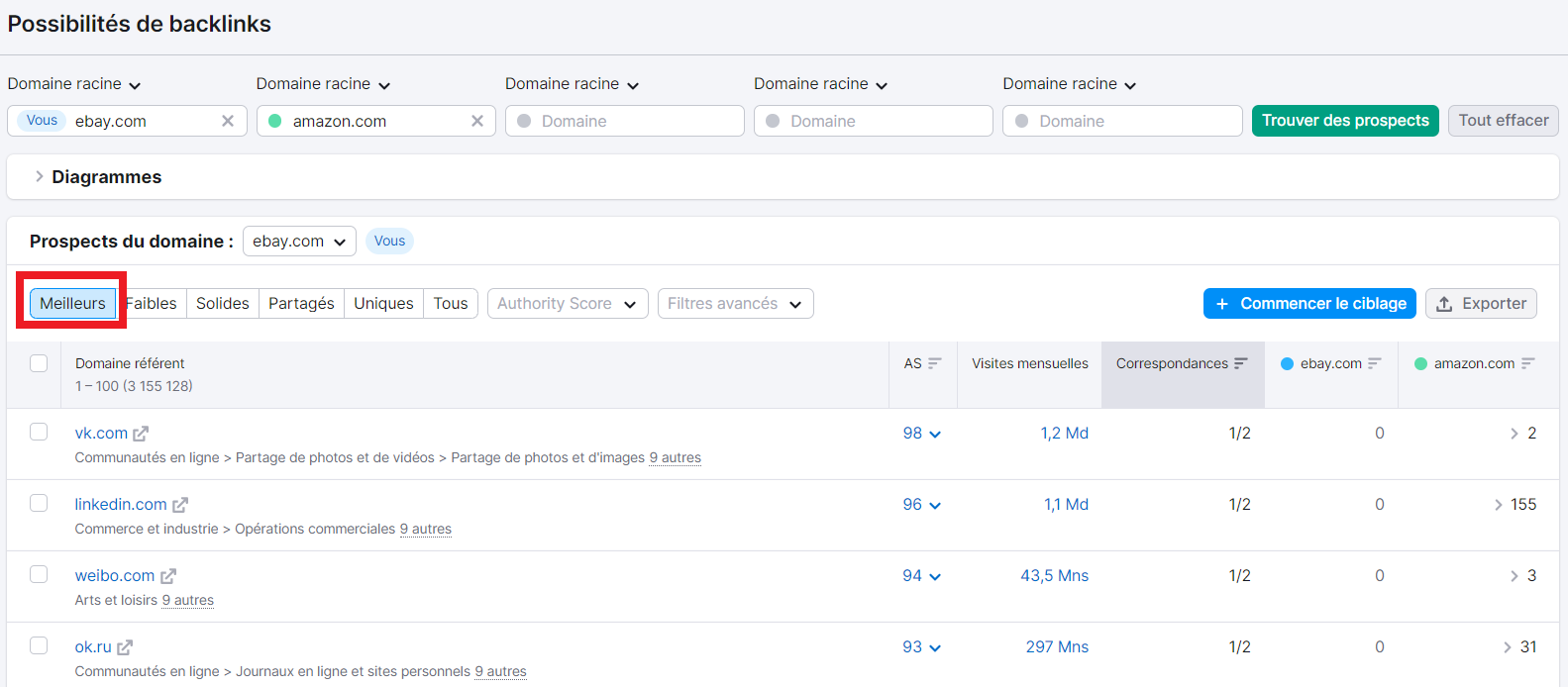Show the 9 autres categories for vk.com

tap(676, 457)
